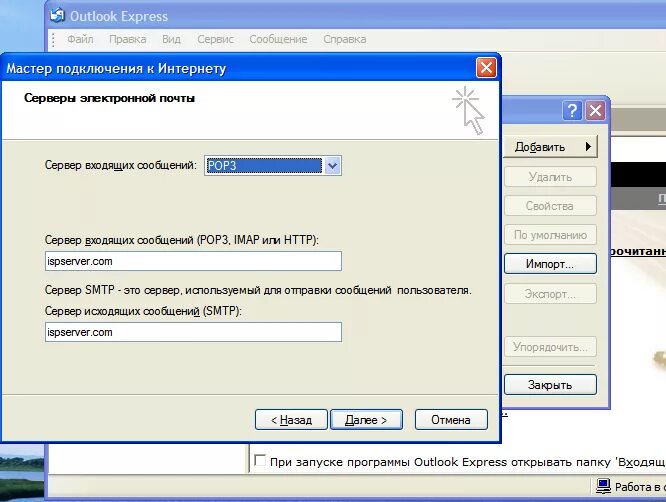Image resolution: width=666 pixels, height=502 pixels.
Task: Click the Экспорт button in accounts dialog
Action: (x=550, y=293)
